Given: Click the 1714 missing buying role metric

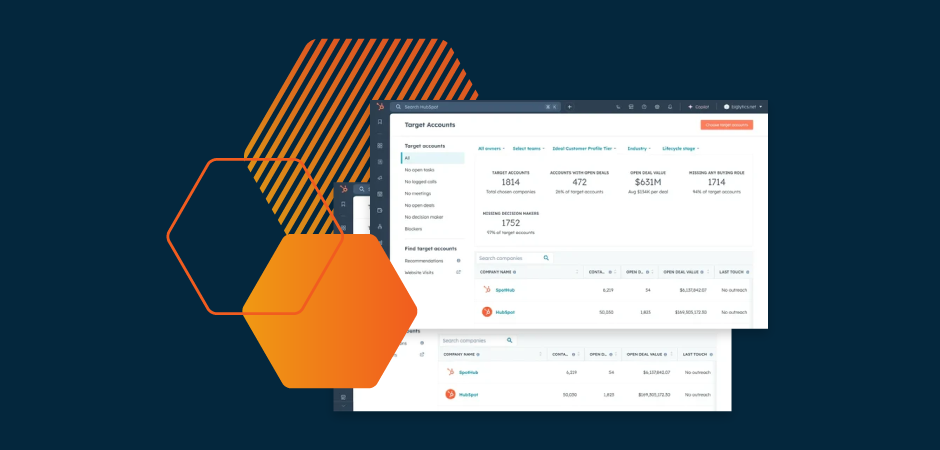Looking at the screenshot, I should pos(716,182).
